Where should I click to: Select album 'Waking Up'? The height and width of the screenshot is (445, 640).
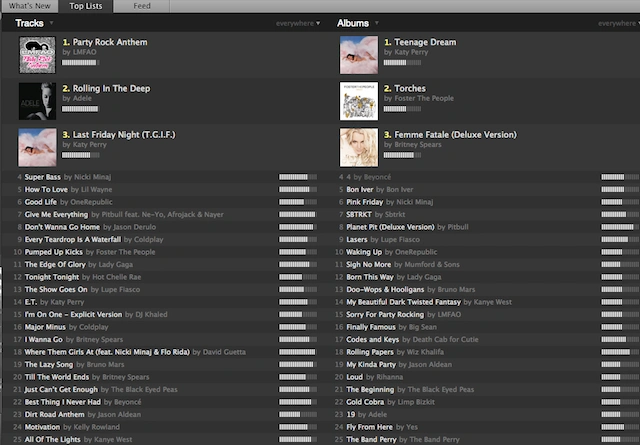point(364,252)
